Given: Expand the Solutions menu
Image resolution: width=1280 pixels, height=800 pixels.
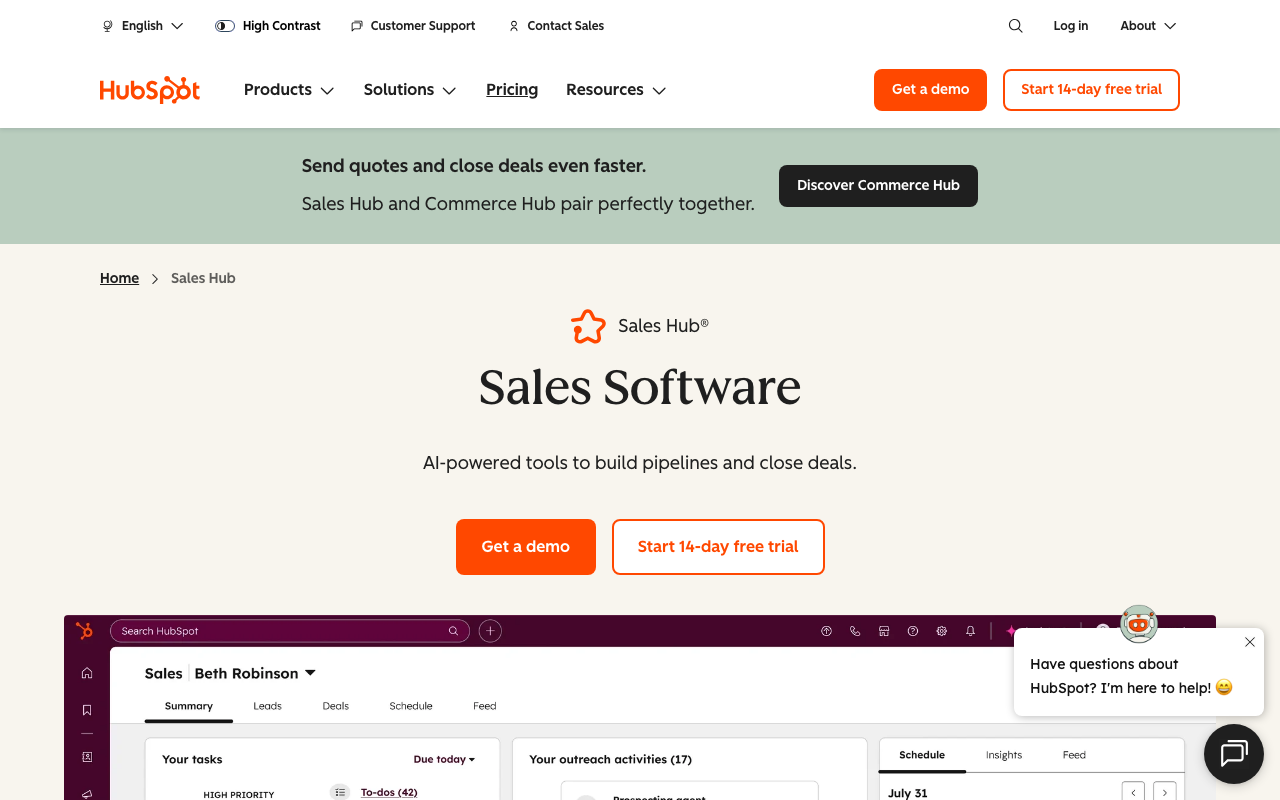Looking at the screenshot, I should 410,90.
